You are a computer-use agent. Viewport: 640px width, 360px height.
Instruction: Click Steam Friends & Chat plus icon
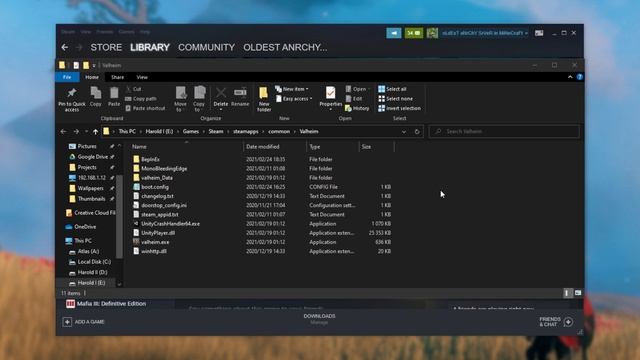[568, 322]
